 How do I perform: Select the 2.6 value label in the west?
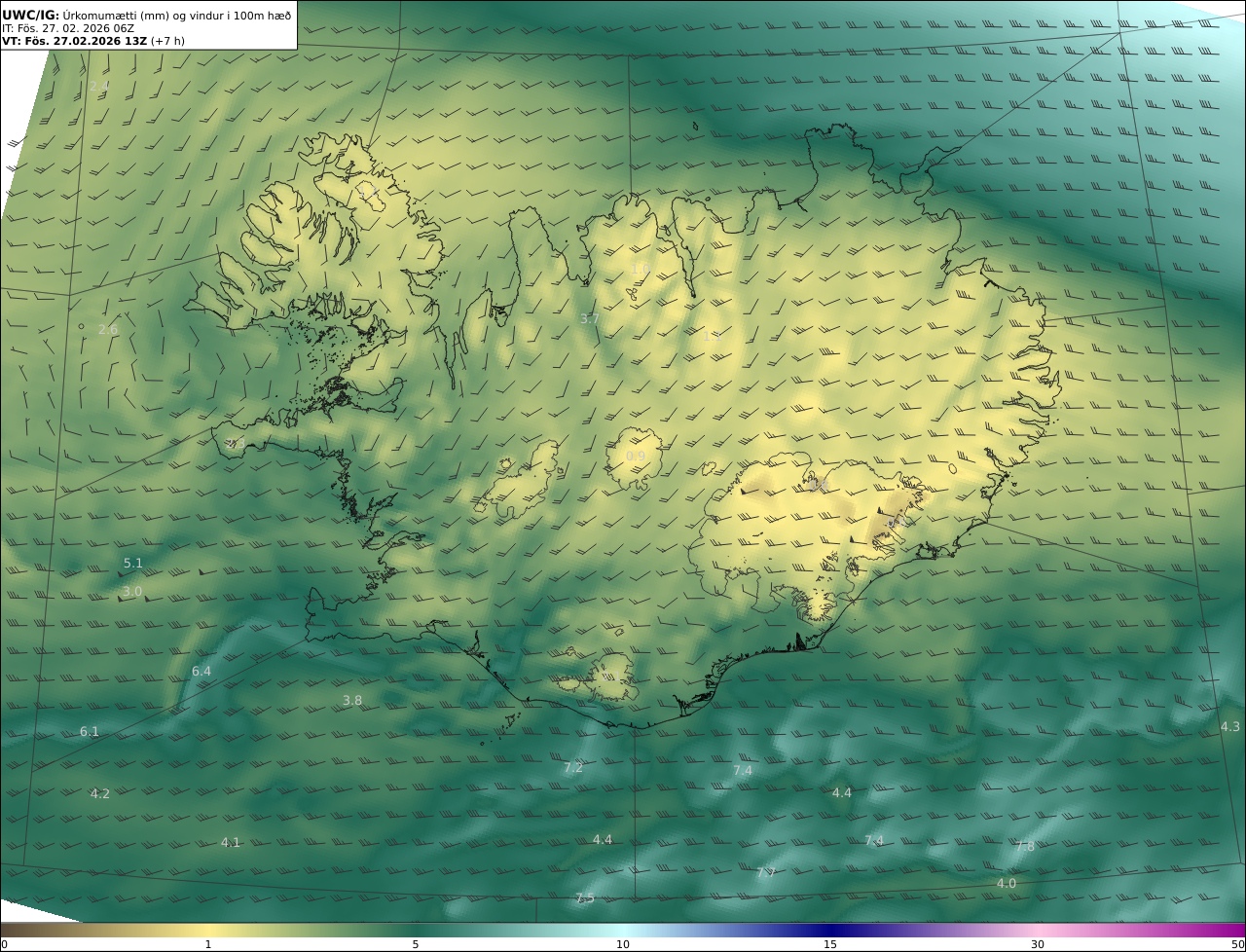pyautogui.click(x=108, y=329)
